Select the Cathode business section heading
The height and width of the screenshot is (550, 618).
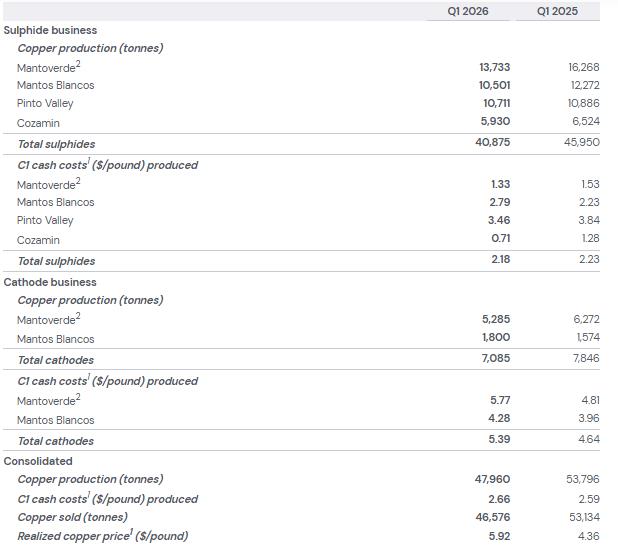[x=50, y=282]
